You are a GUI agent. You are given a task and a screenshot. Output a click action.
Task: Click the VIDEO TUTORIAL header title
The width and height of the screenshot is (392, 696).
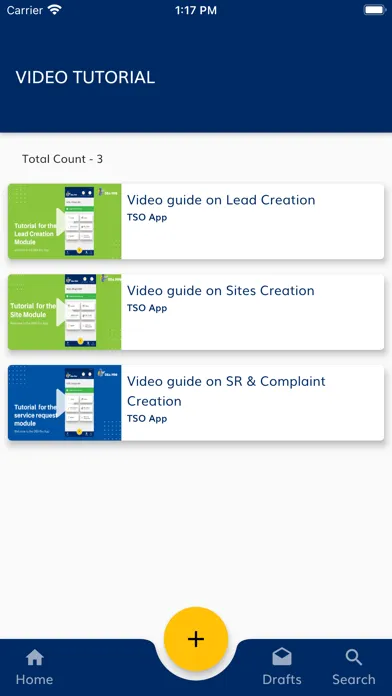85,77
